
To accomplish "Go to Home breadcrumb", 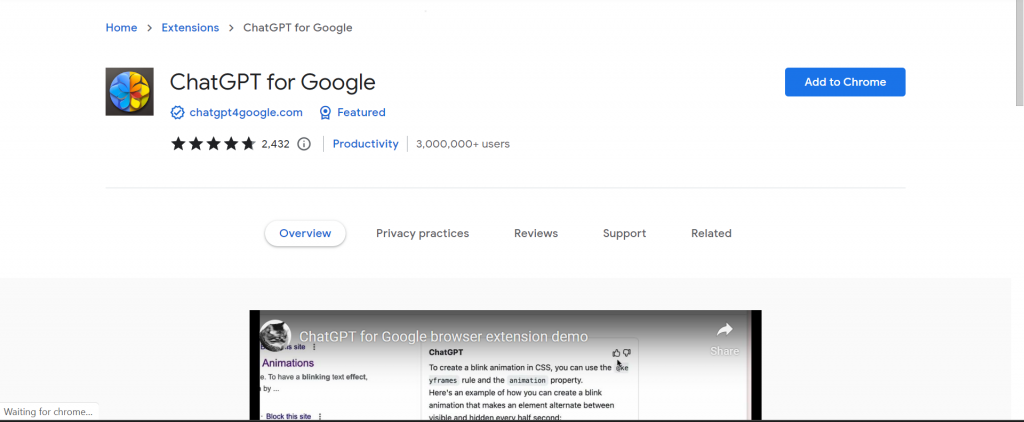I will click(121, 27).
